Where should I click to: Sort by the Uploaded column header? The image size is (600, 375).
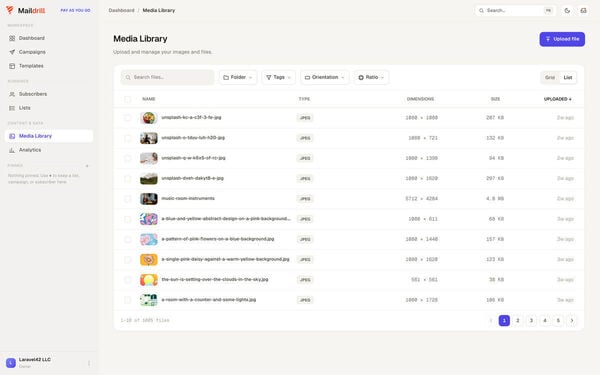[558, 99]
